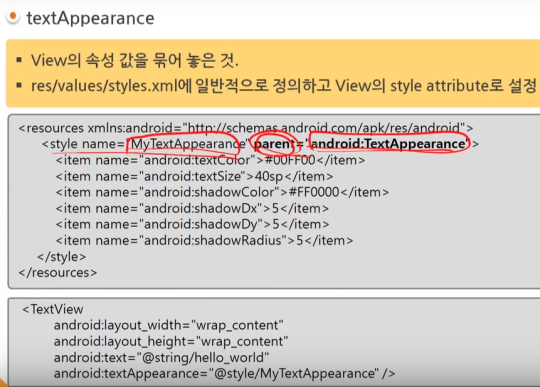
Task: Click the android:layout_width attribute line
Action: 168,325
